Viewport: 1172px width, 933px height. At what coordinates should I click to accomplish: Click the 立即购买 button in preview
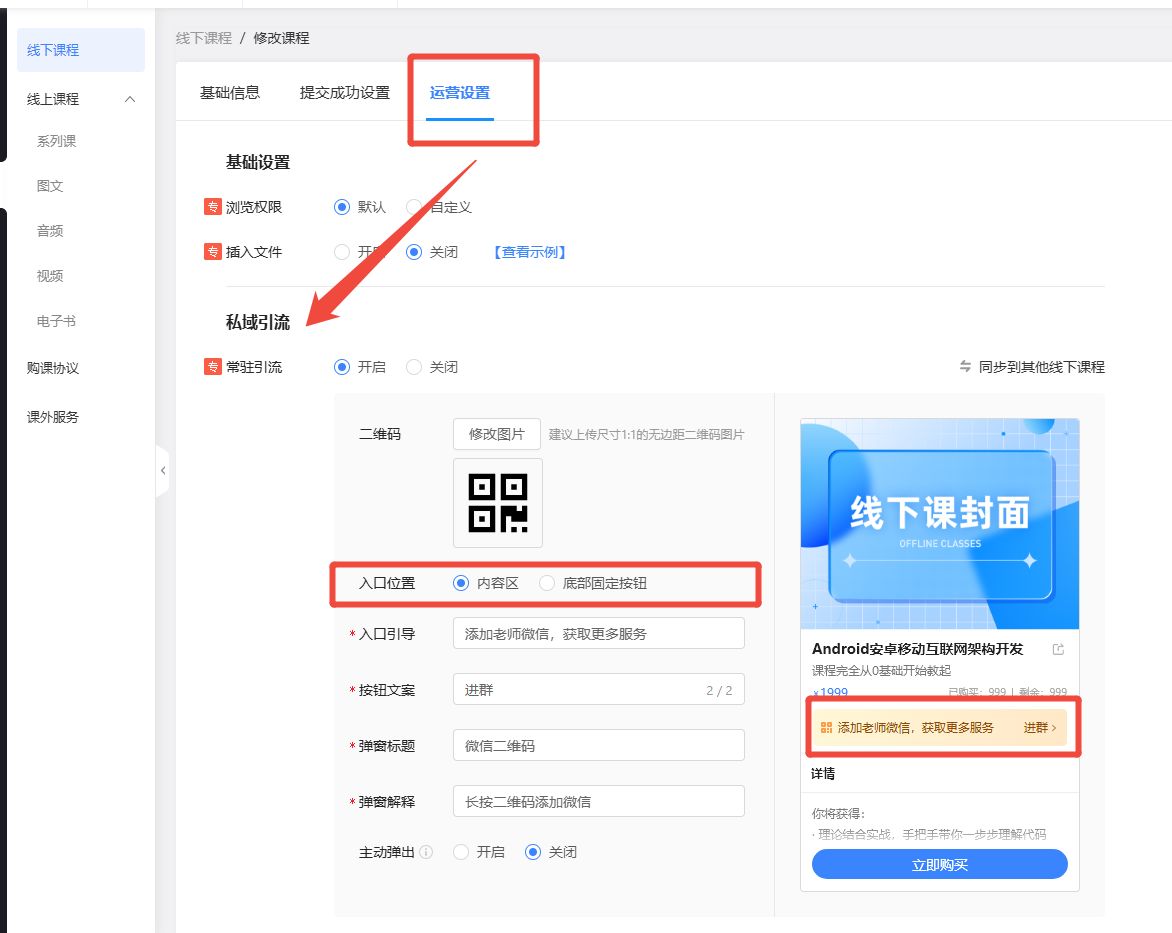coord(939,865)
